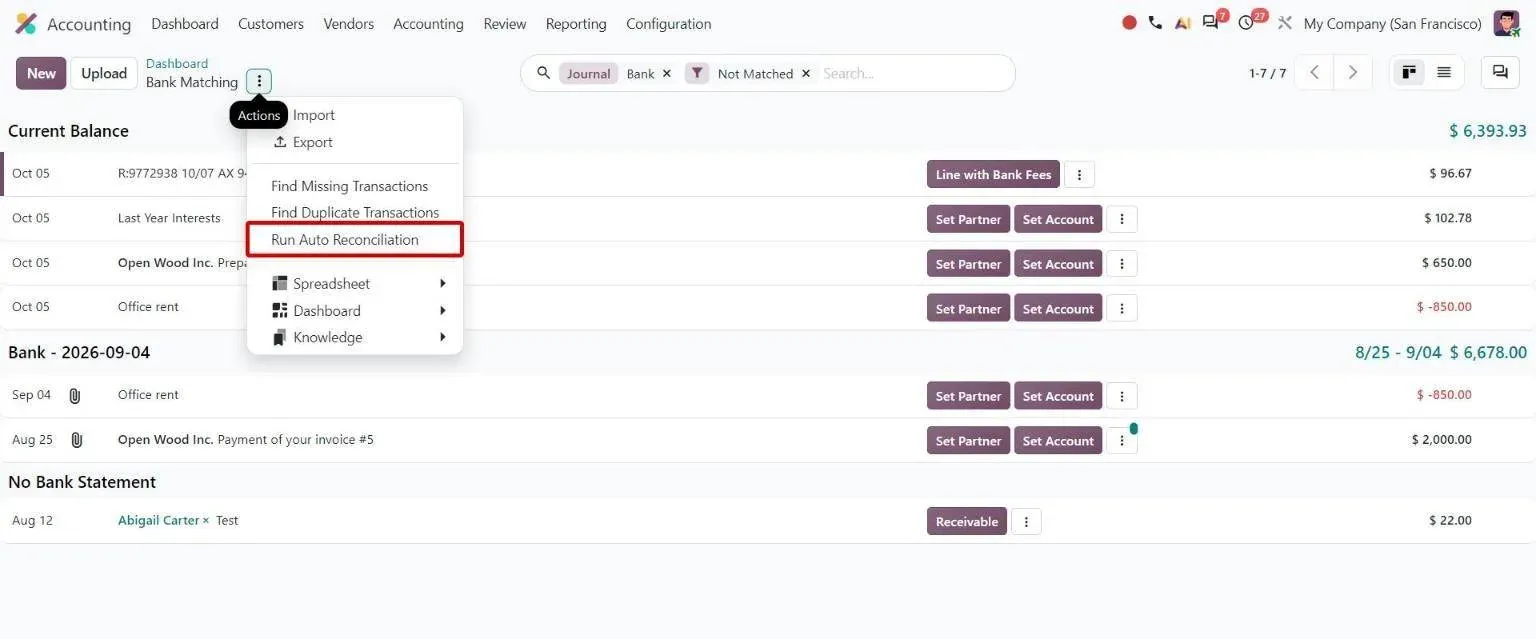Click the Receivable button
Viewport: 1536px width, 639px height.
pos(967,521)
